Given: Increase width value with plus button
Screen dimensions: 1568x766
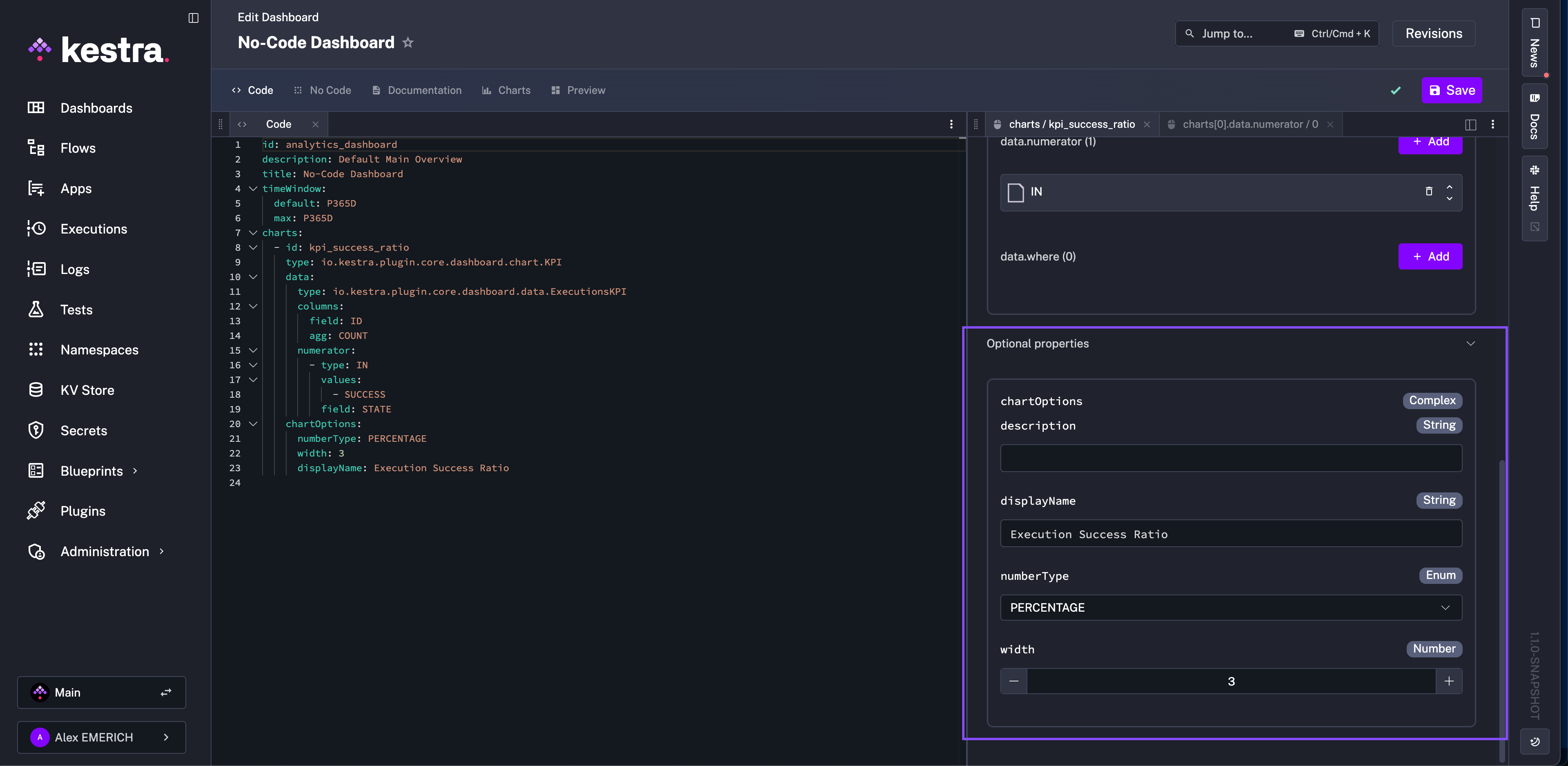Looking at the screenshot, I should (x=1449, y=681).
